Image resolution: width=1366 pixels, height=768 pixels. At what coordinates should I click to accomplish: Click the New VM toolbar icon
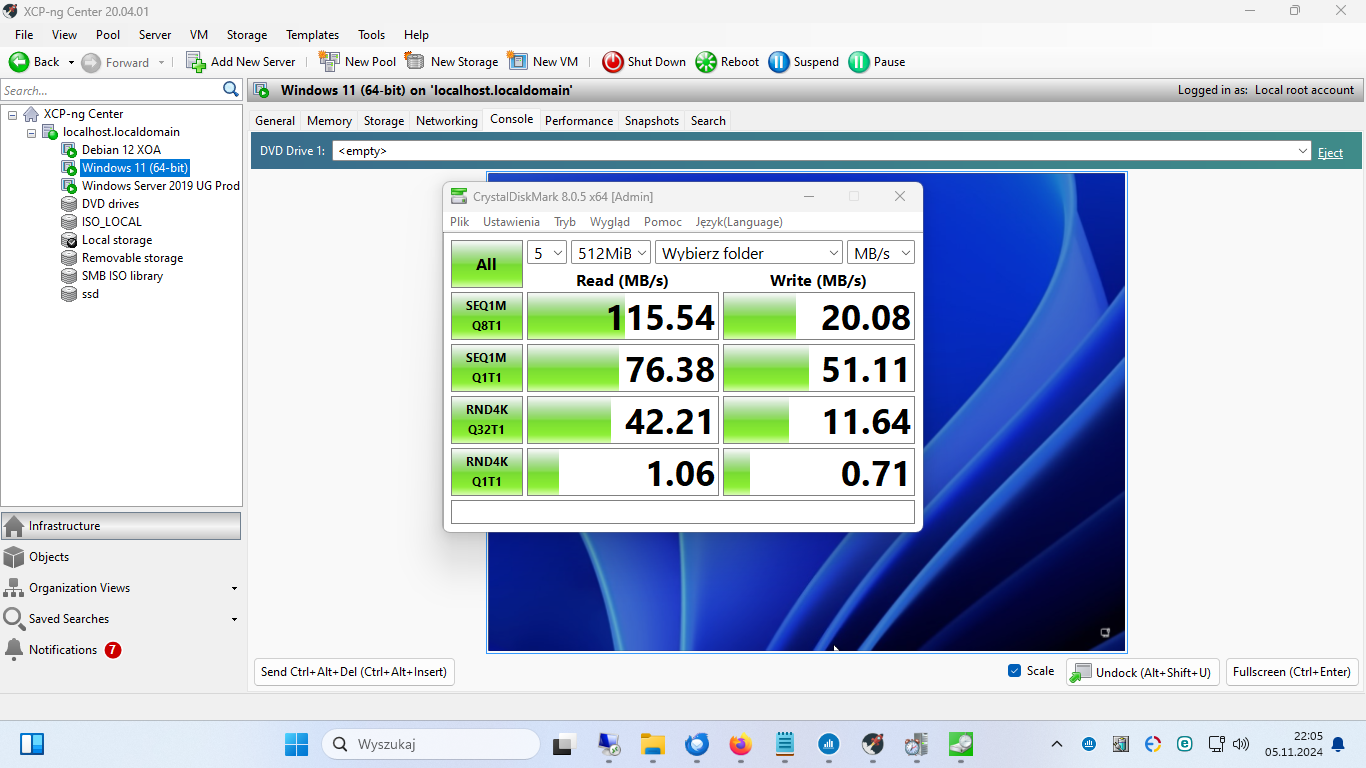coord(517,62)
